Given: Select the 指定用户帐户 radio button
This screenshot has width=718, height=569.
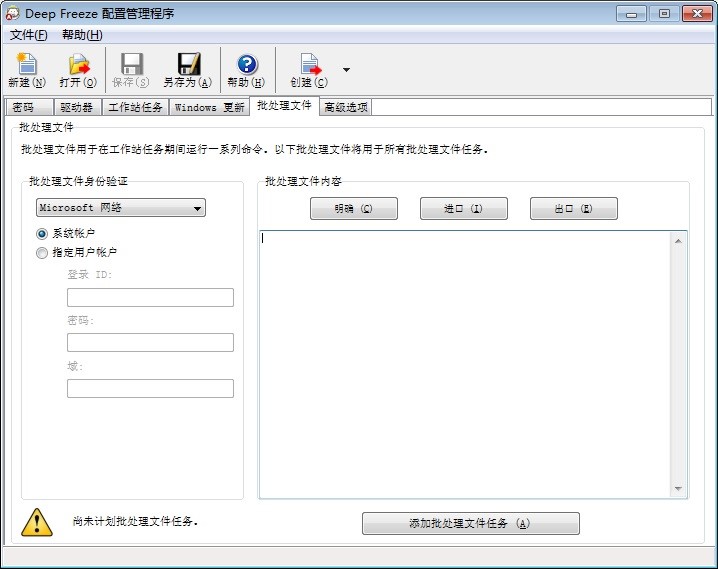Looking at the screenshot, I should [x=42, y=253].
